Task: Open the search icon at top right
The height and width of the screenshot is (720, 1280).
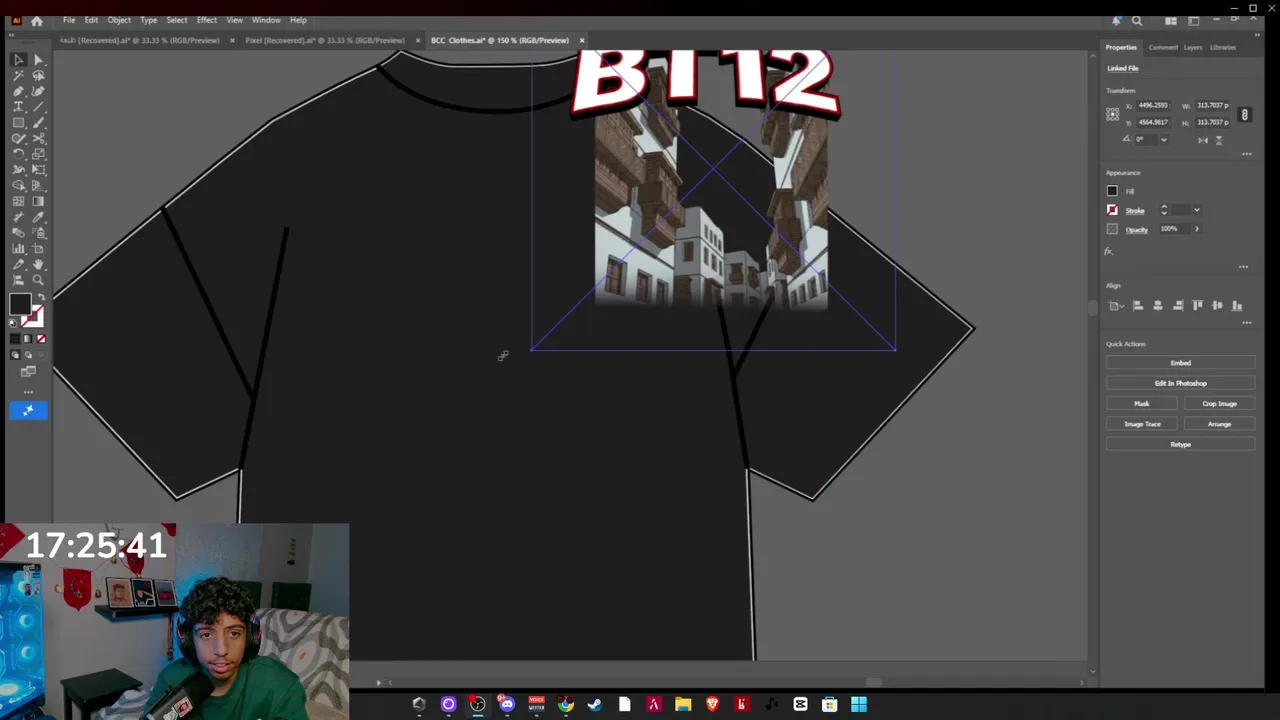Action: (x=1137, y=20)
